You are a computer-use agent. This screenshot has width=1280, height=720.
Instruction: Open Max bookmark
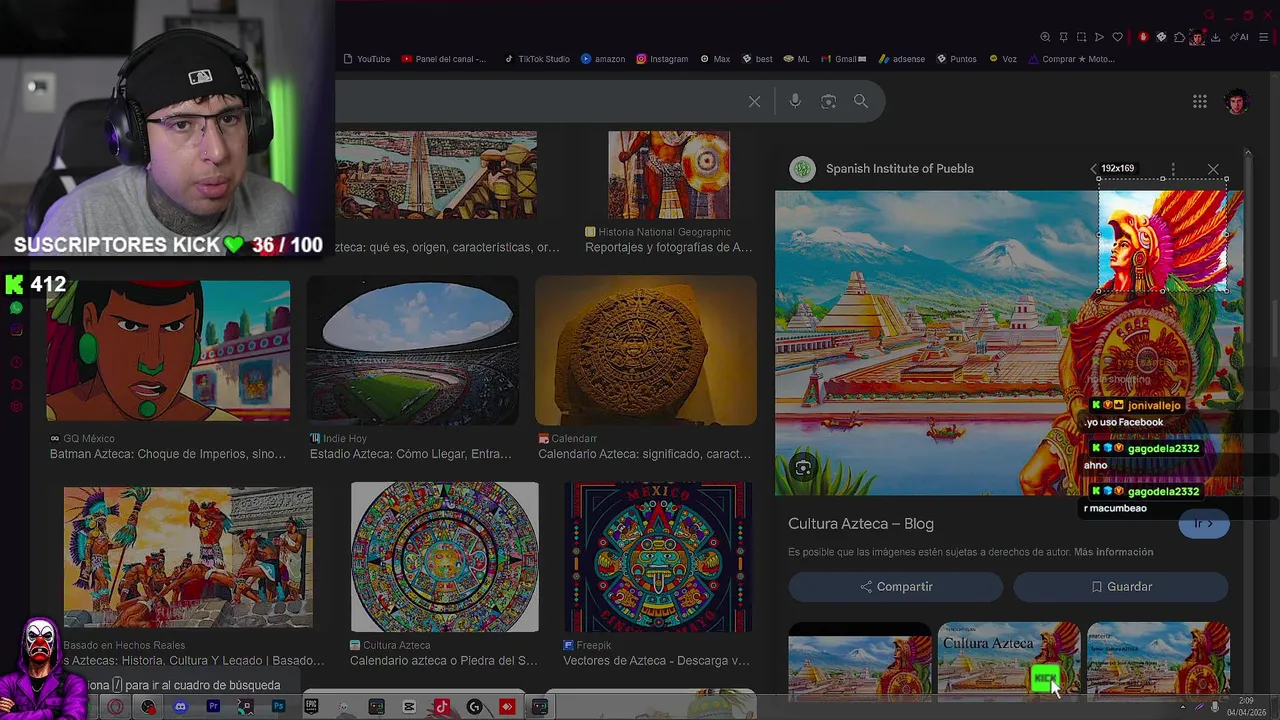pyautogui.click(x=715, y=59)
